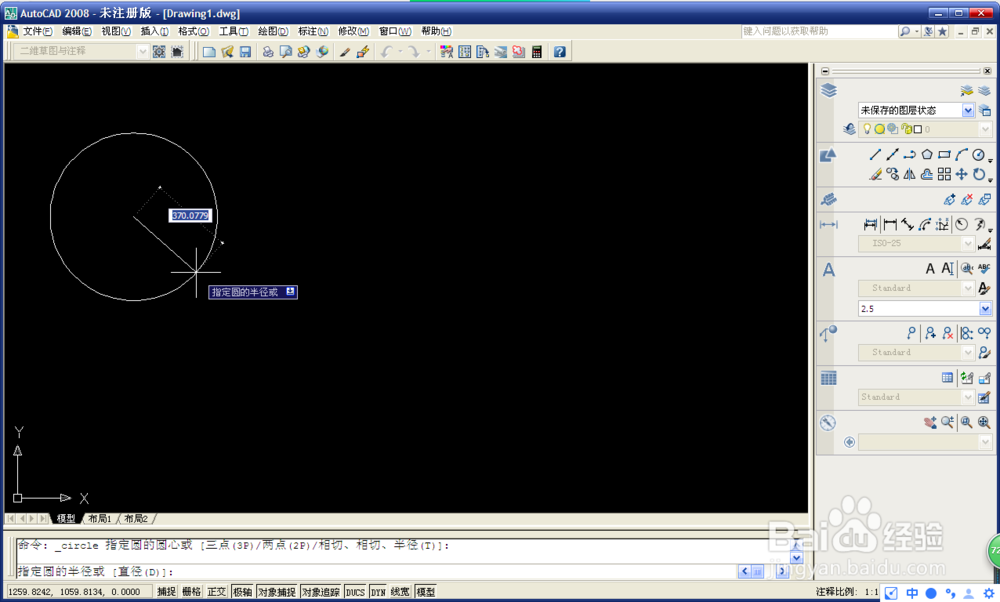This screenshot has width=1000, height=602.
Task: Open the 编辑(E) menu
Action: [x=77, y=31]
